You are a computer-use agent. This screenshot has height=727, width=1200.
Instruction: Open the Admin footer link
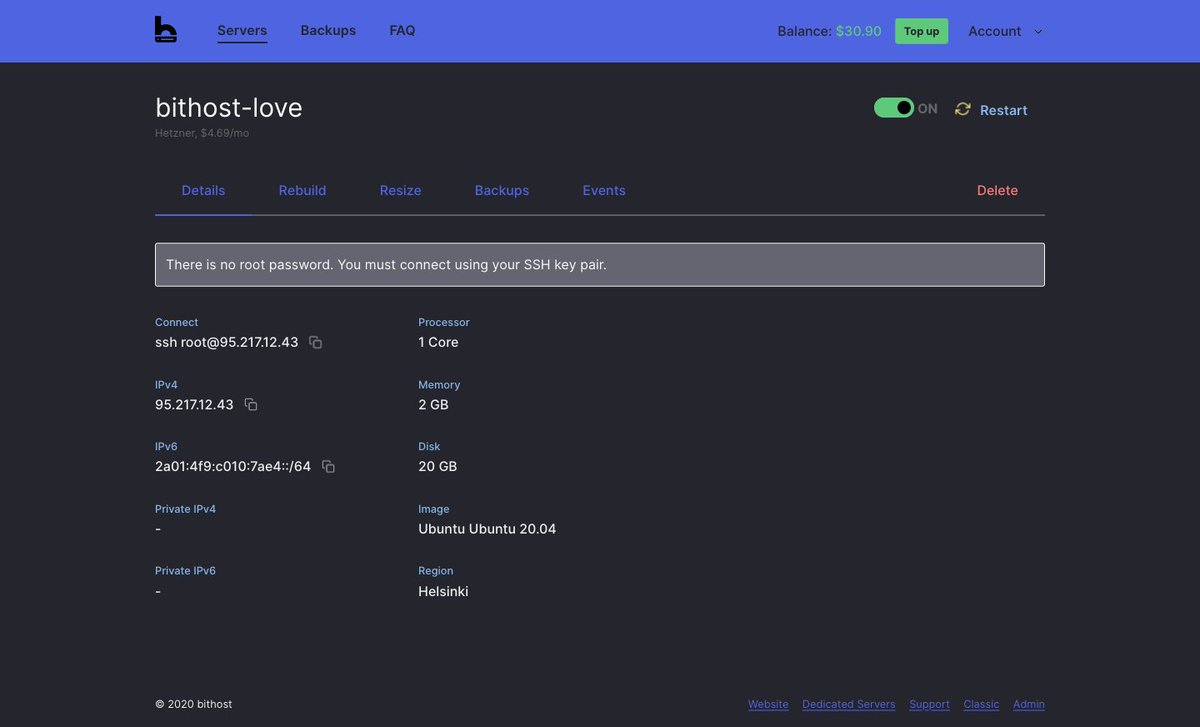(x=1029, y=704)
